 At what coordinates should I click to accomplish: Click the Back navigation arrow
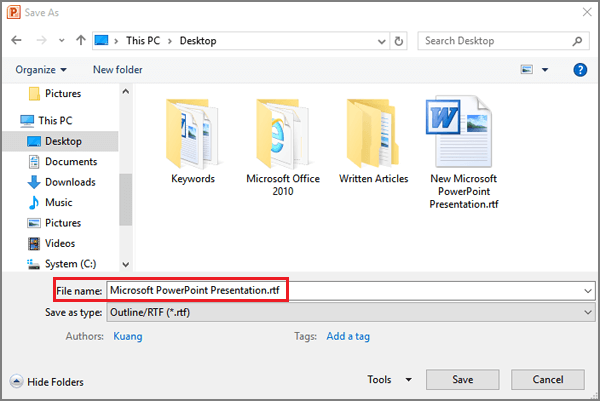[x=16, y=40]
